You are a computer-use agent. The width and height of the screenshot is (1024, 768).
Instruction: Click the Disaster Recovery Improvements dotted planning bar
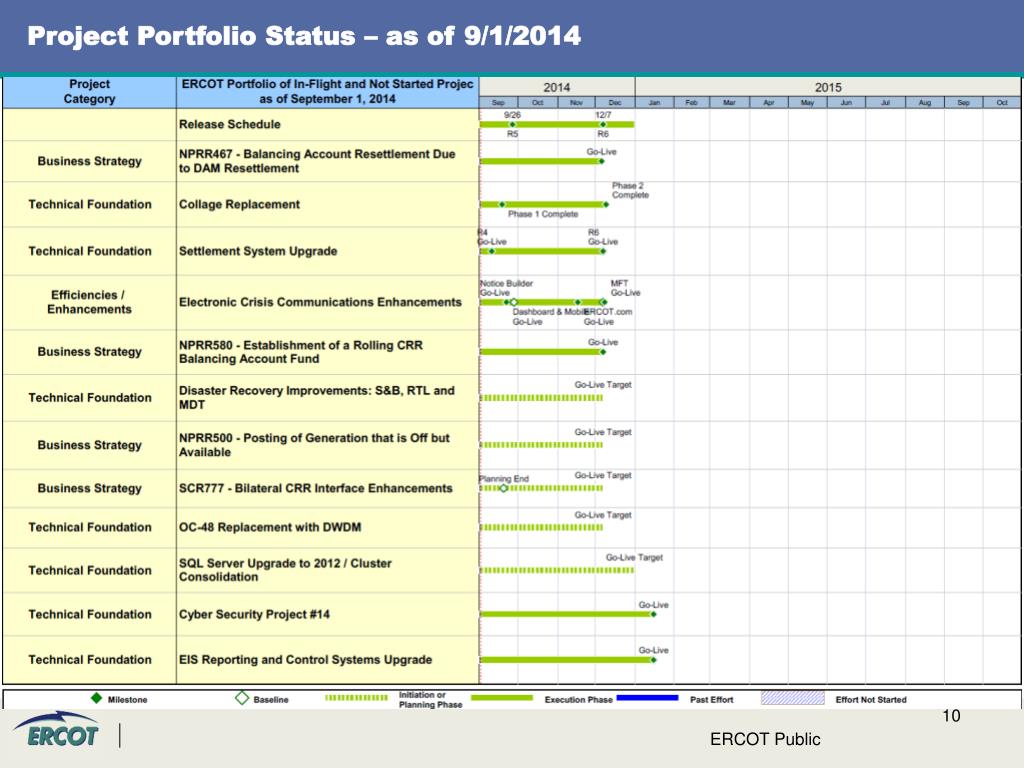pos(541,398)
